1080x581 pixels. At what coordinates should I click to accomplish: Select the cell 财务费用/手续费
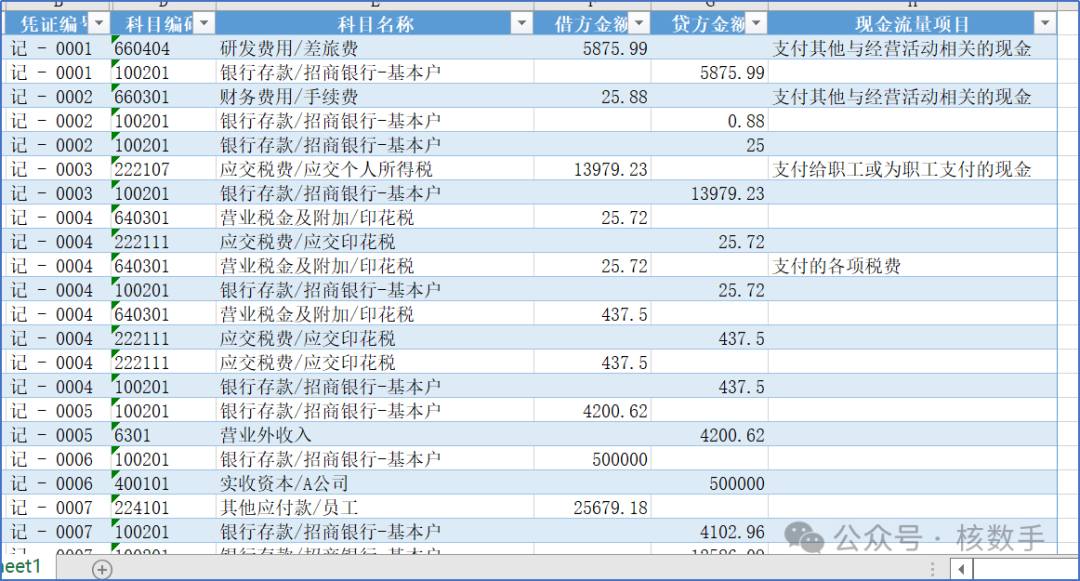coord(375,96)
